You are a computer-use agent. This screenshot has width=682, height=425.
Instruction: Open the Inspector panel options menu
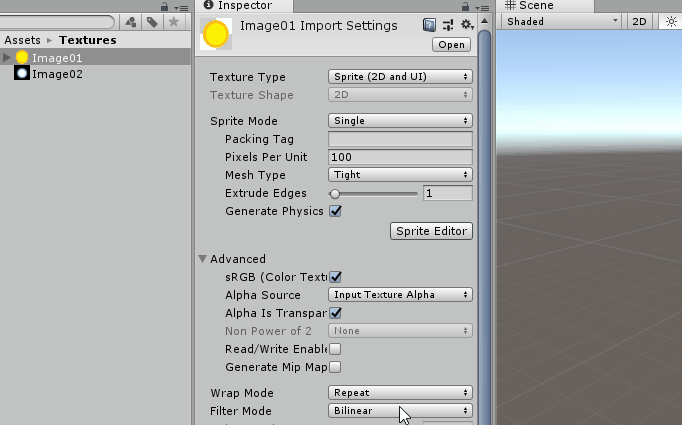pos(482,7)
